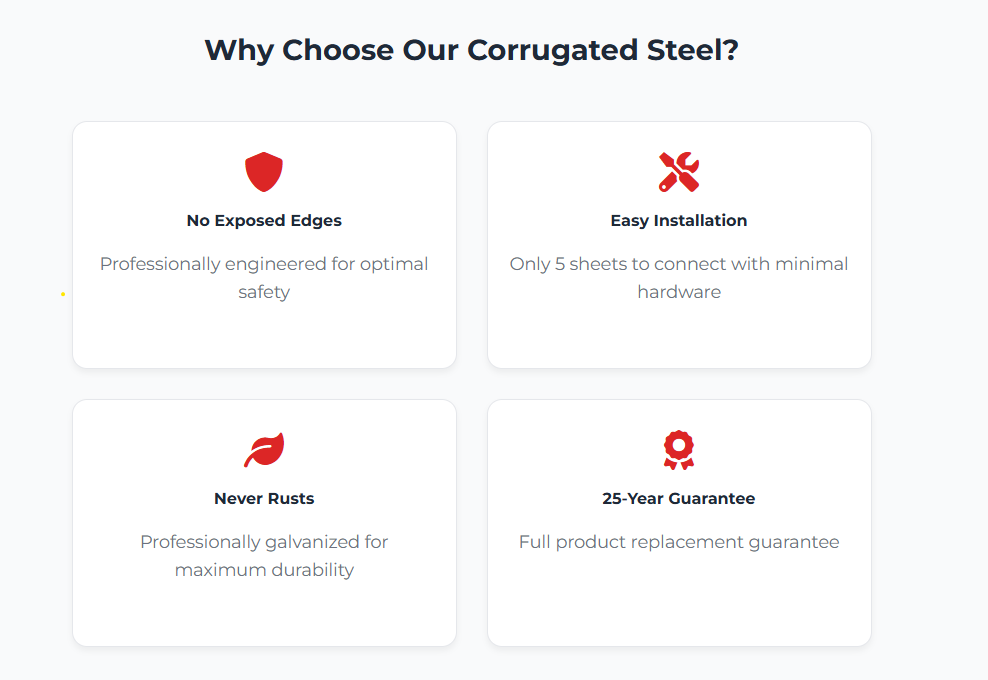This screenshot has height=680, width=988.
Task: Click "Full product replacement guarantee" text
Action: click(x=679, y=542)
